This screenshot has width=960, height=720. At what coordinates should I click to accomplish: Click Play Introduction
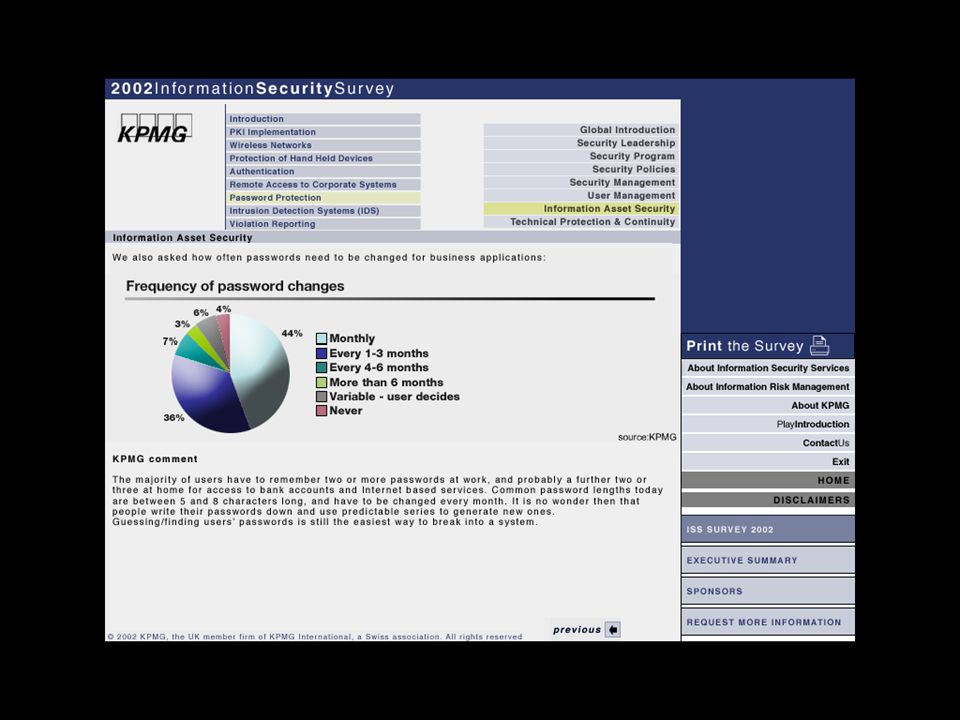[x=768, y=424]
